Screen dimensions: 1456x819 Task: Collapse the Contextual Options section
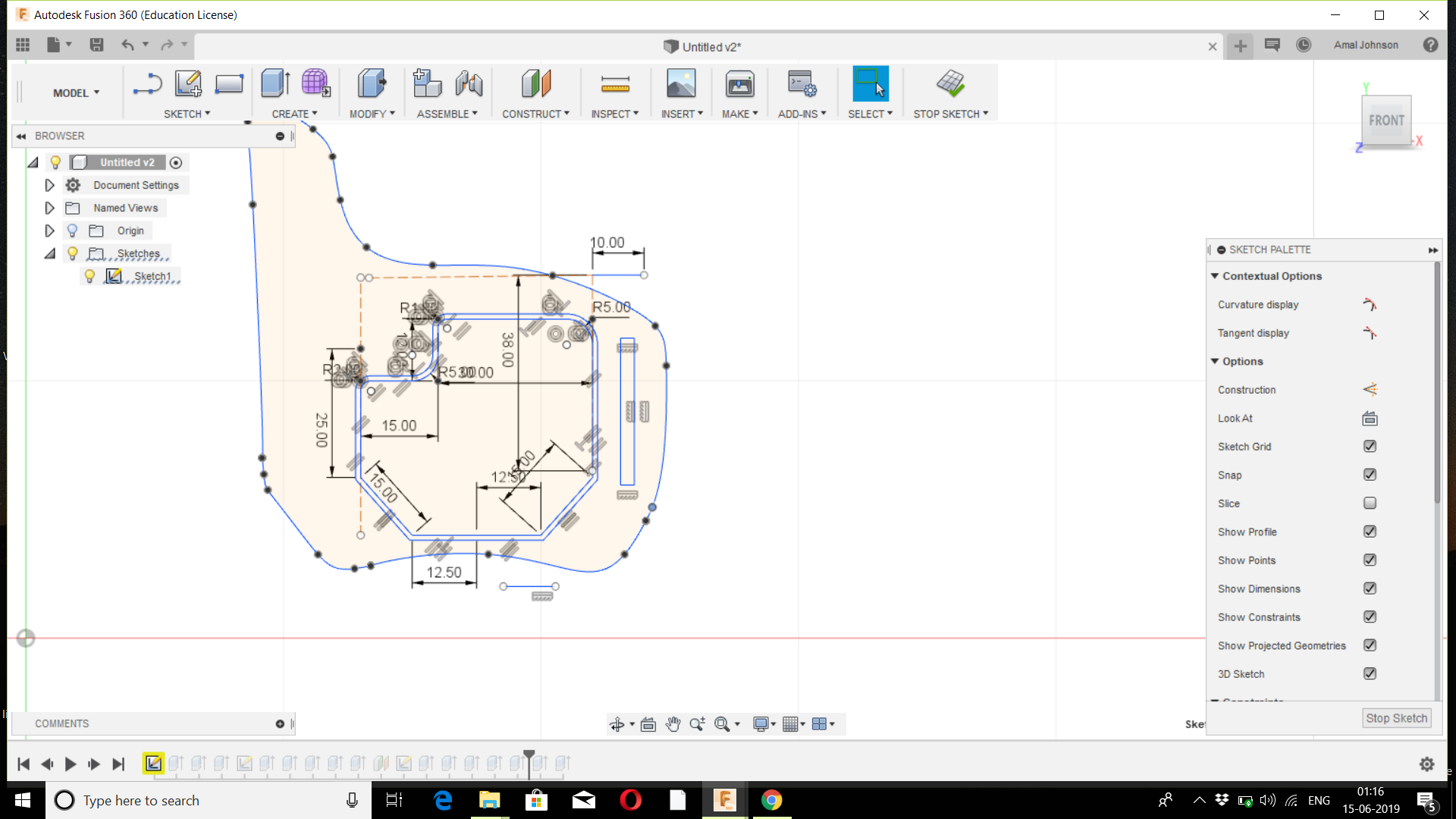[x=1215, y=276]
